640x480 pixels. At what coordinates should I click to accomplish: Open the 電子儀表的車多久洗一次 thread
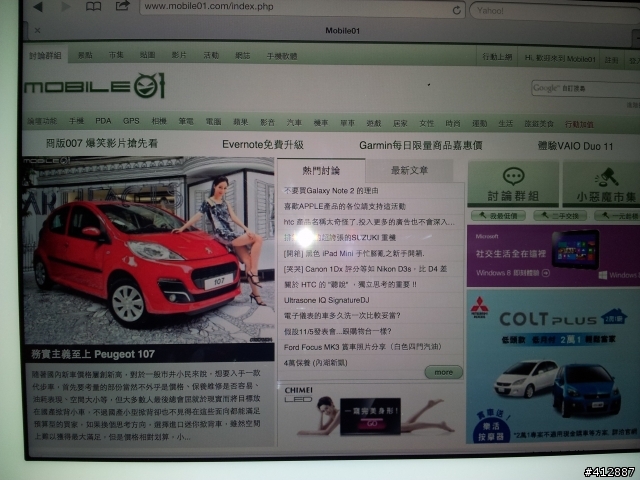[x=342, y=316]
